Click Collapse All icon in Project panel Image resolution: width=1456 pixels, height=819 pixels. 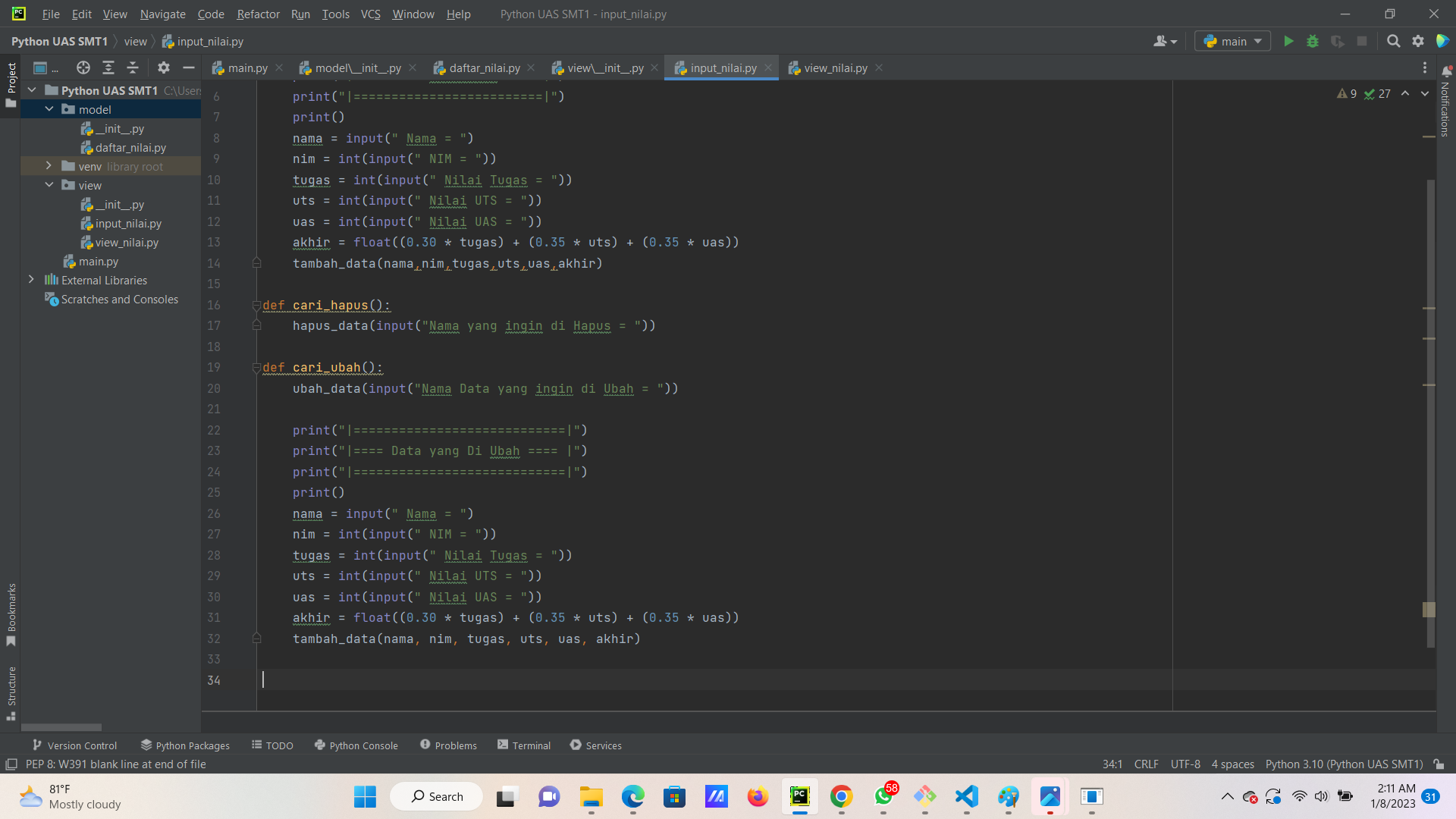[133, 67]
